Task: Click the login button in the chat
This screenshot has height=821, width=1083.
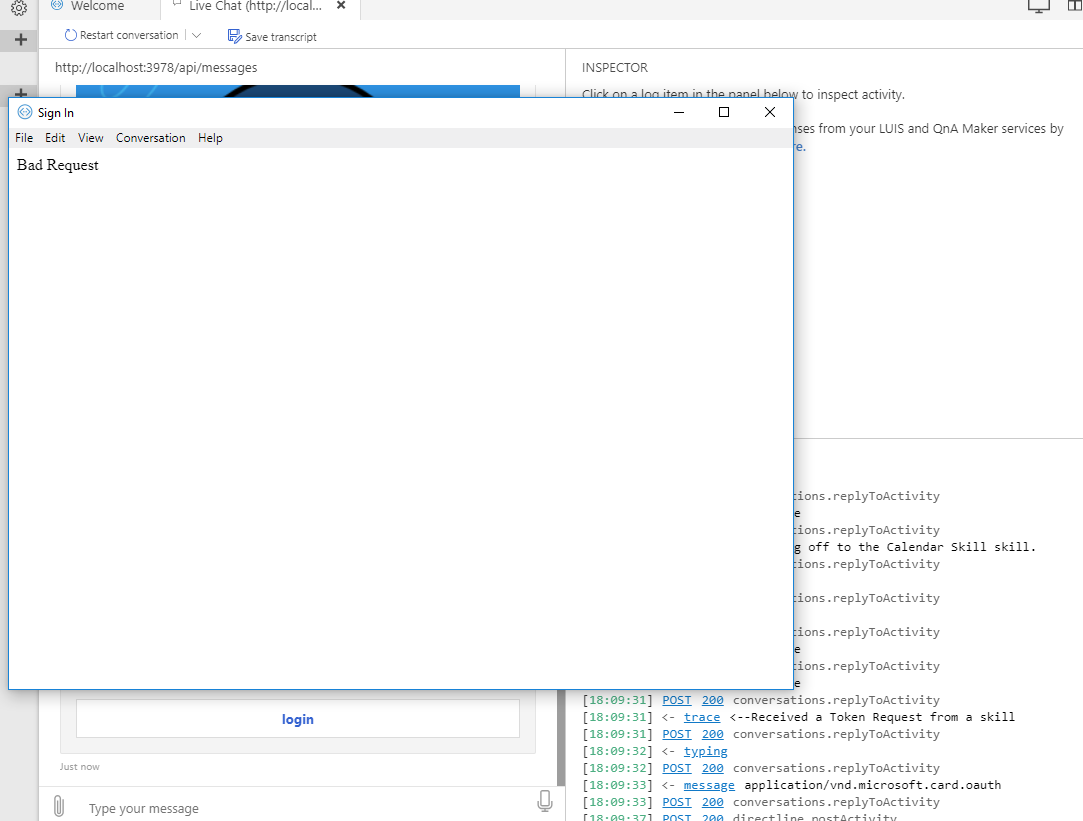Action: (x=297, y=719)
